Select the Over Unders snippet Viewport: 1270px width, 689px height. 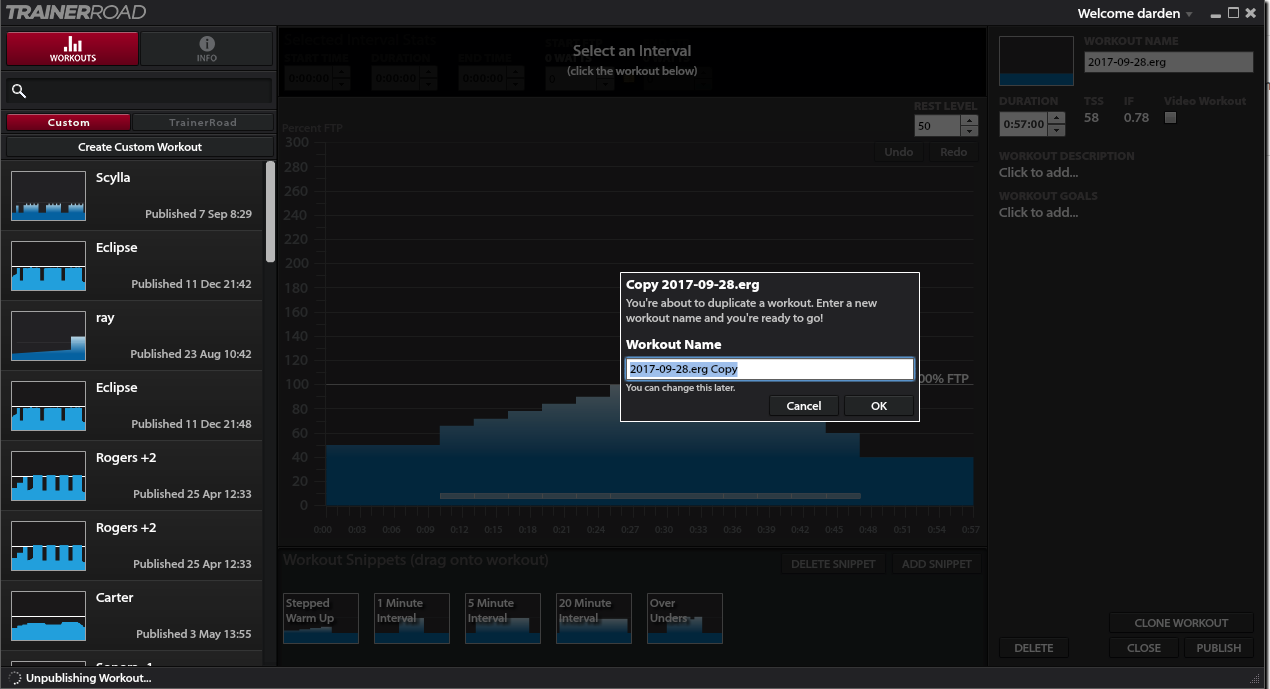(x=685, y=618)
